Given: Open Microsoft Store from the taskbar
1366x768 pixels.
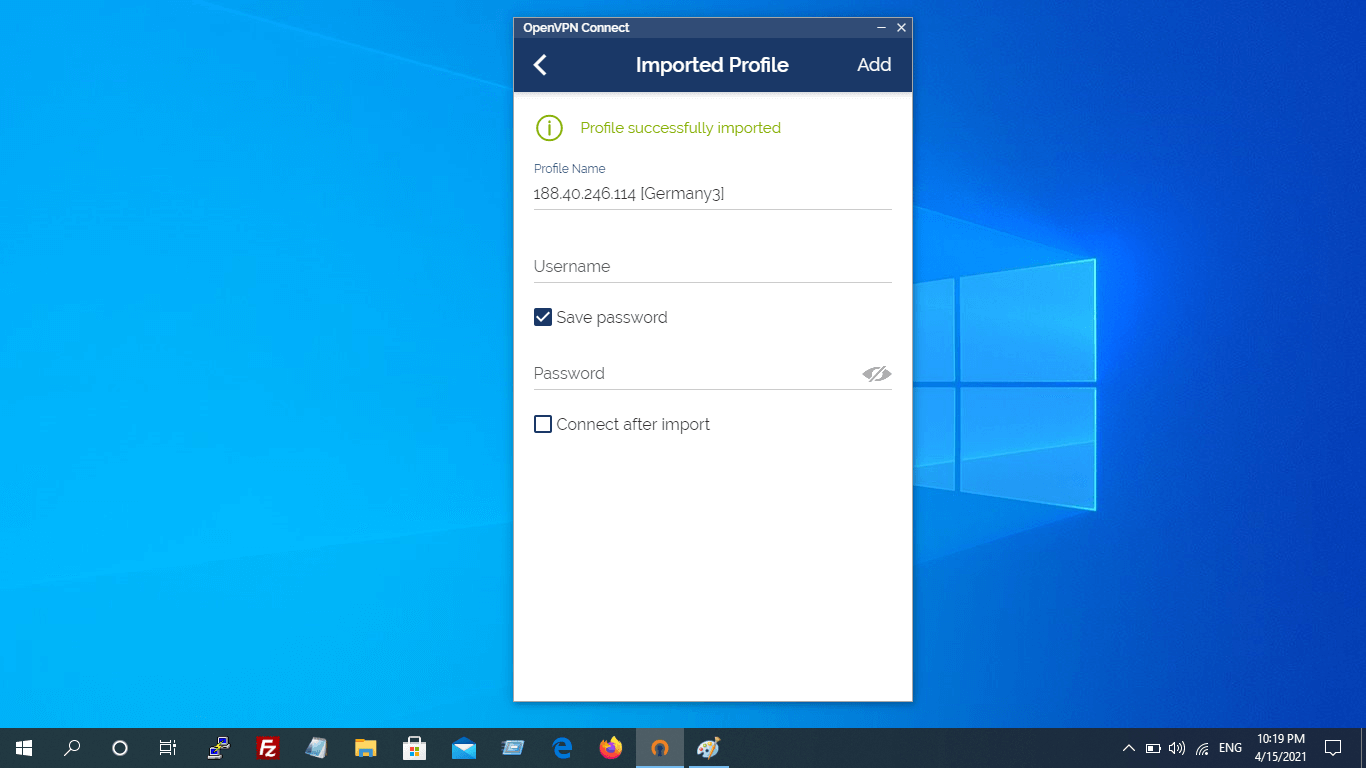Looking at the screenshot, I should coord(414,748).
